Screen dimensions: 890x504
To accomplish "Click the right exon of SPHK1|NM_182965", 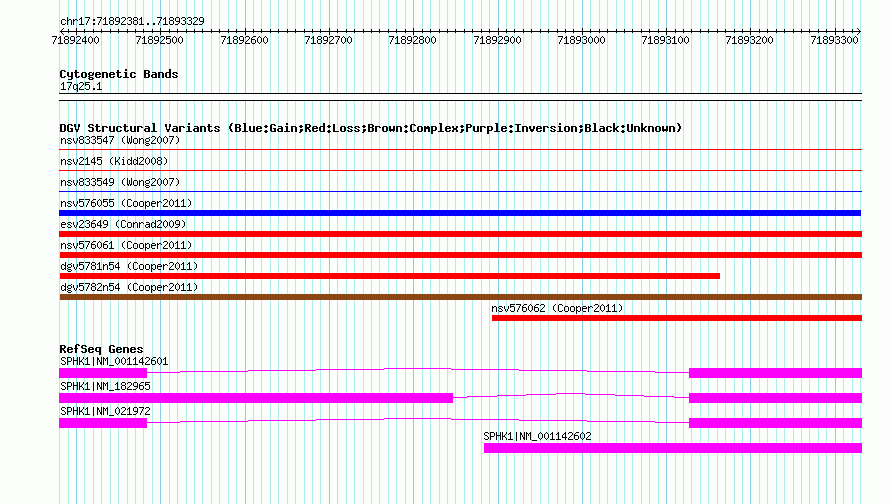I will [x=775, y=398].
